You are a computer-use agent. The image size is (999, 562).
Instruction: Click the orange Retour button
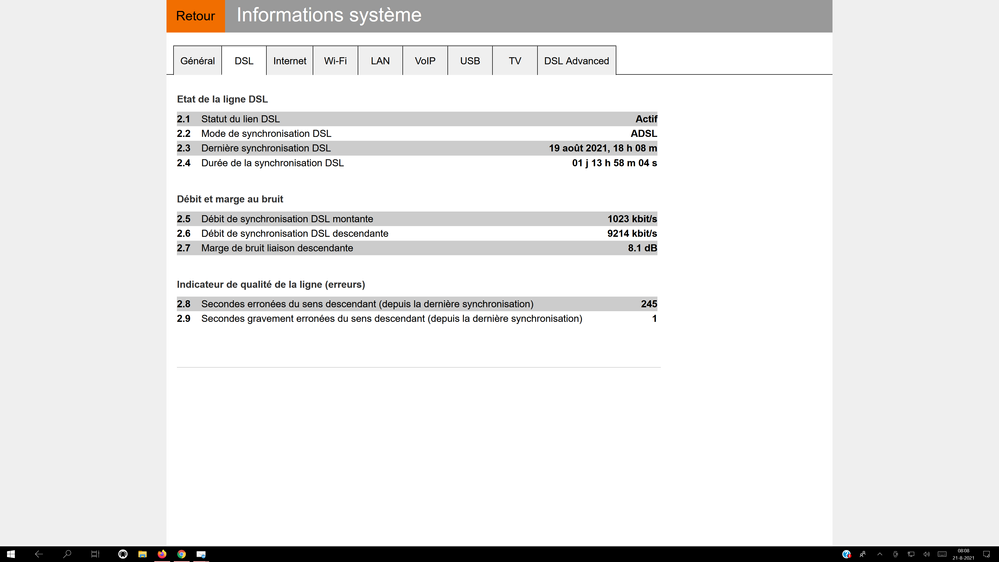click(x=195, y=16)
